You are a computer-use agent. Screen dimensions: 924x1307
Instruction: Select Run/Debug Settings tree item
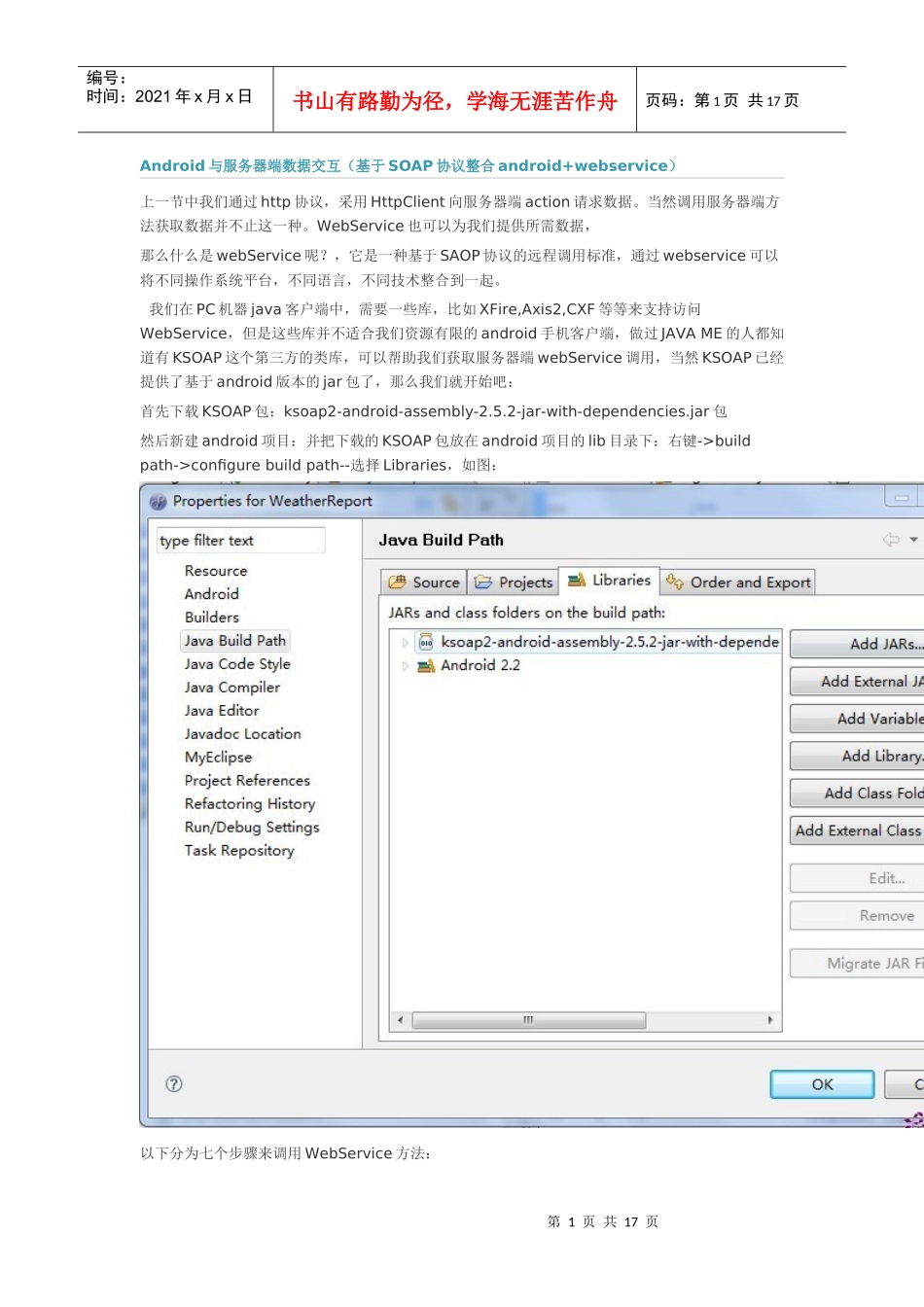(252, 828)
